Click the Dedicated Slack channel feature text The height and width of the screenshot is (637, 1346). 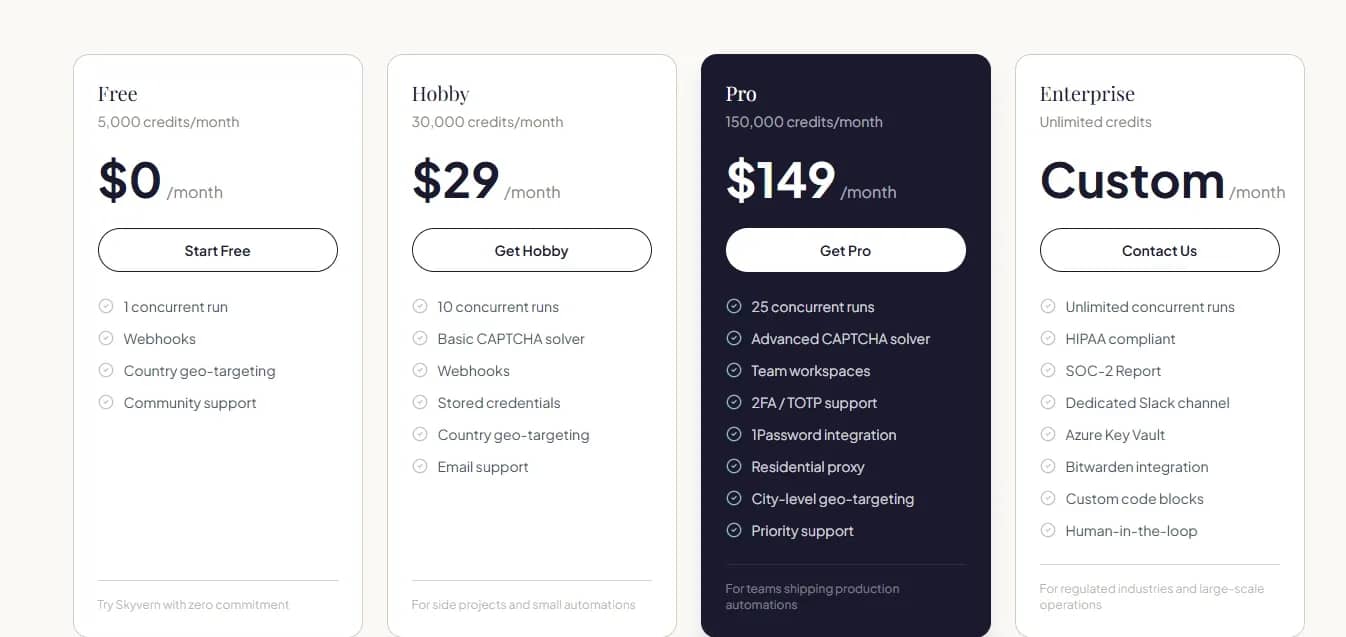pyautogui.click(x=1147, y=403)
